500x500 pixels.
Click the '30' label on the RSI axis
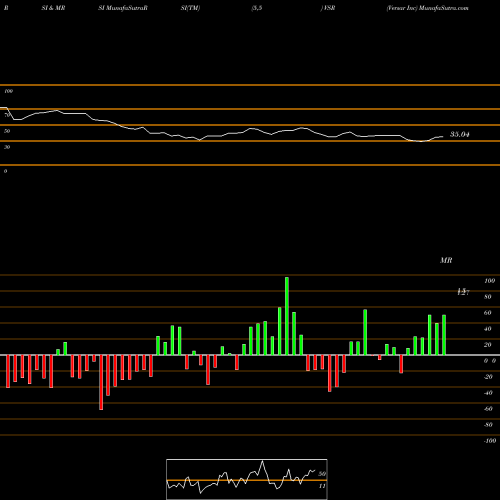point(7,147)
